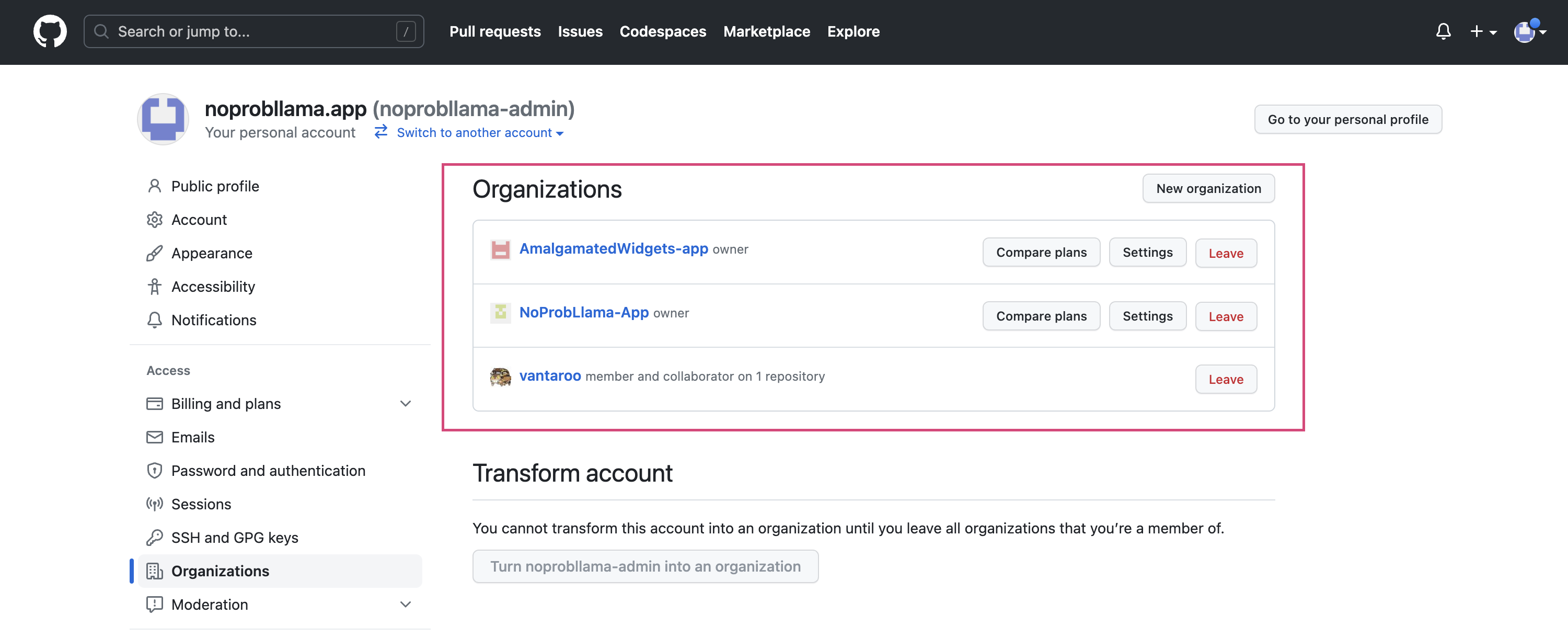Click the Appearance paintbrush icon
The image size is (1568, 638).
point(155,253)
